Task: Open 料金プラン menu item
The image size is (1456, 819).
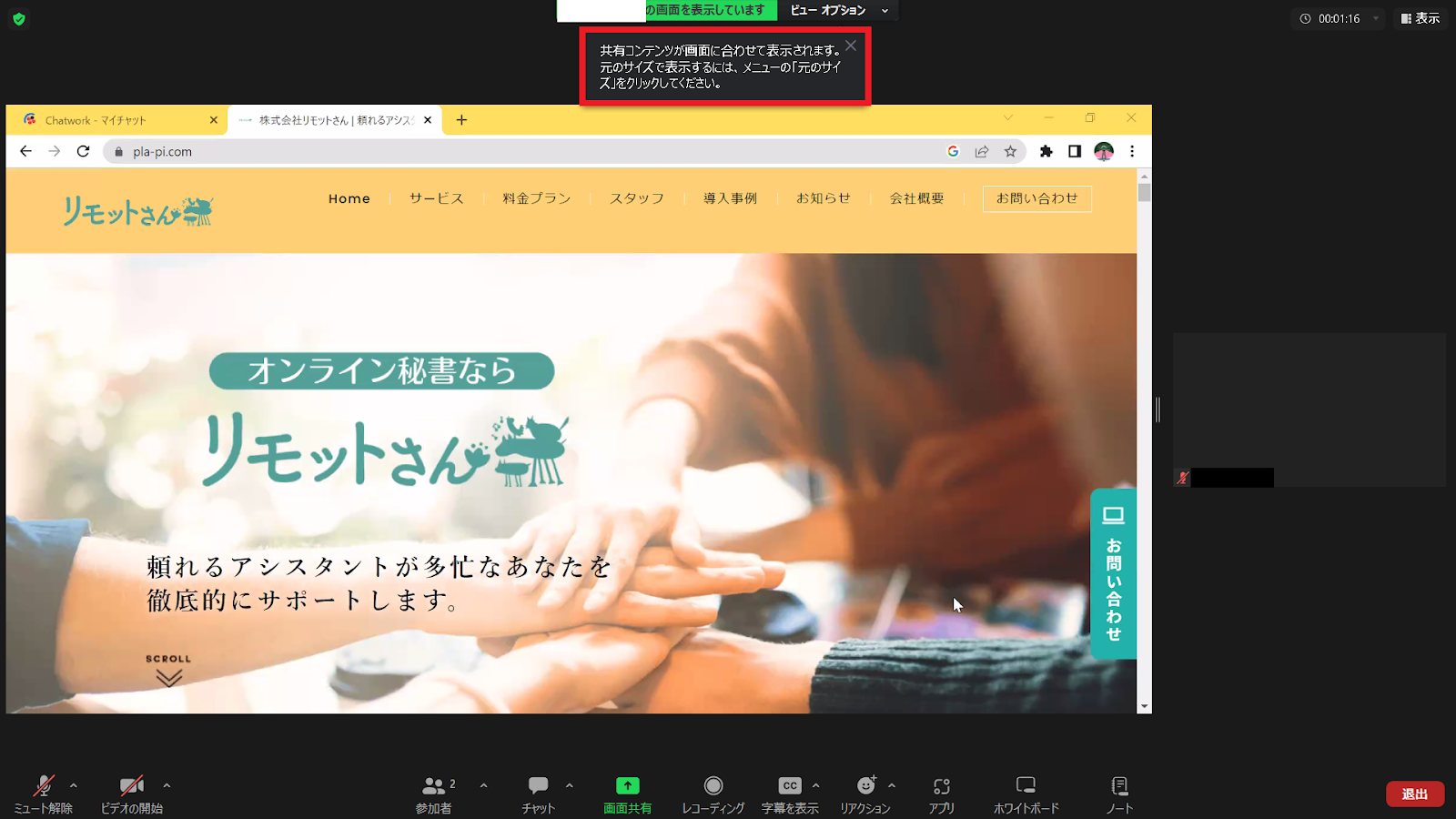Action: click(537, 198)
